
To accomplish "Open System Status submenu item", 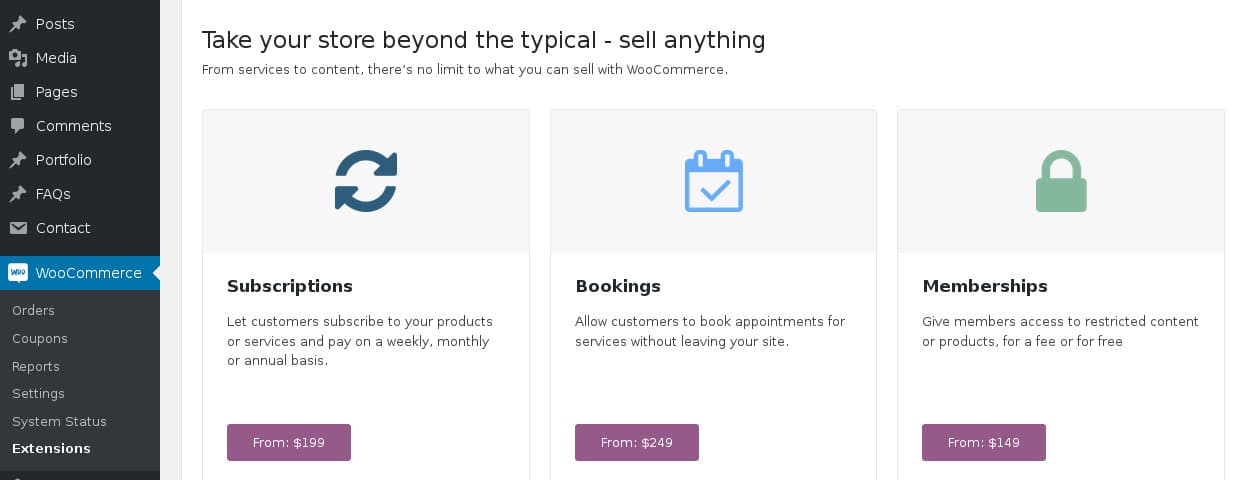I will coord(59,422).
